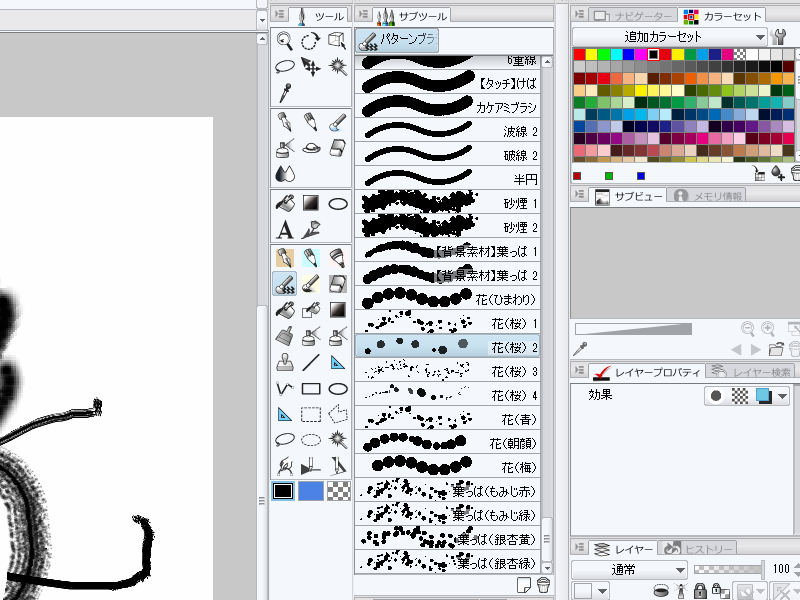The width and height of the screenshot is (800, 600).
Task: Select the Stamp tool icon
Action: point(284,363)
